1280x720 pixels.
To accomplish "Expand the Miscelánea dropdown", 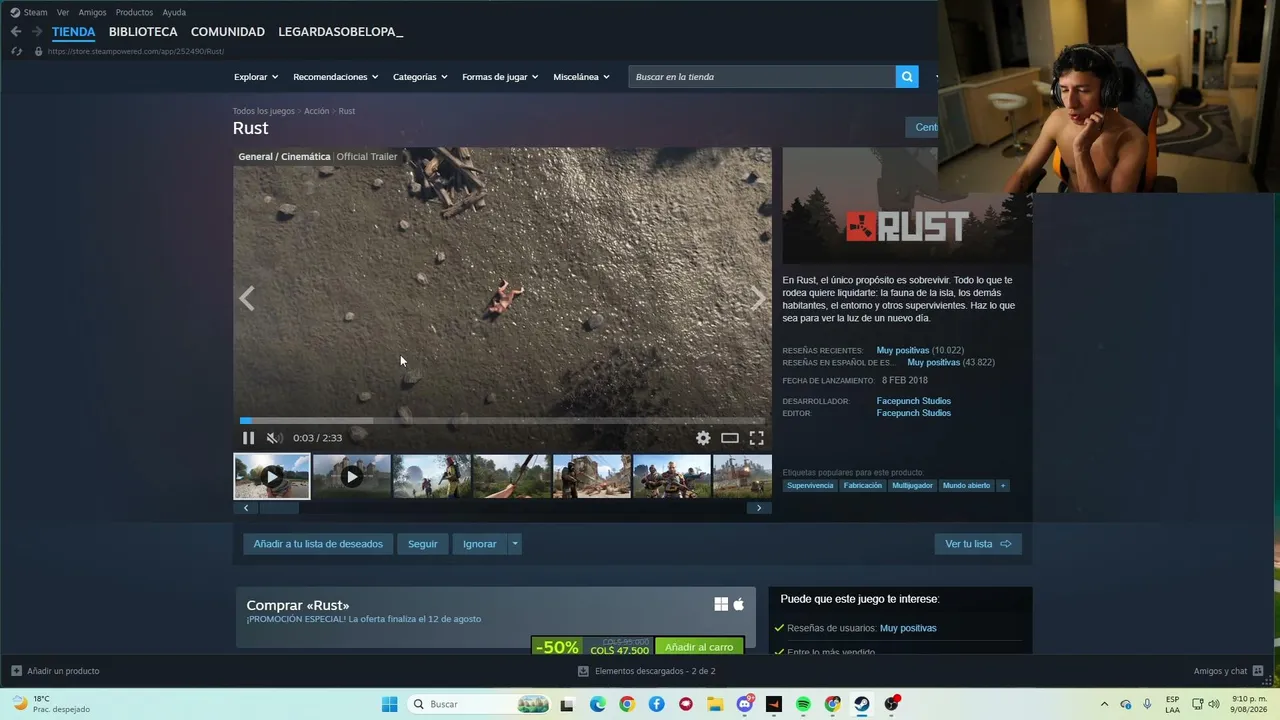I will 581,77.
